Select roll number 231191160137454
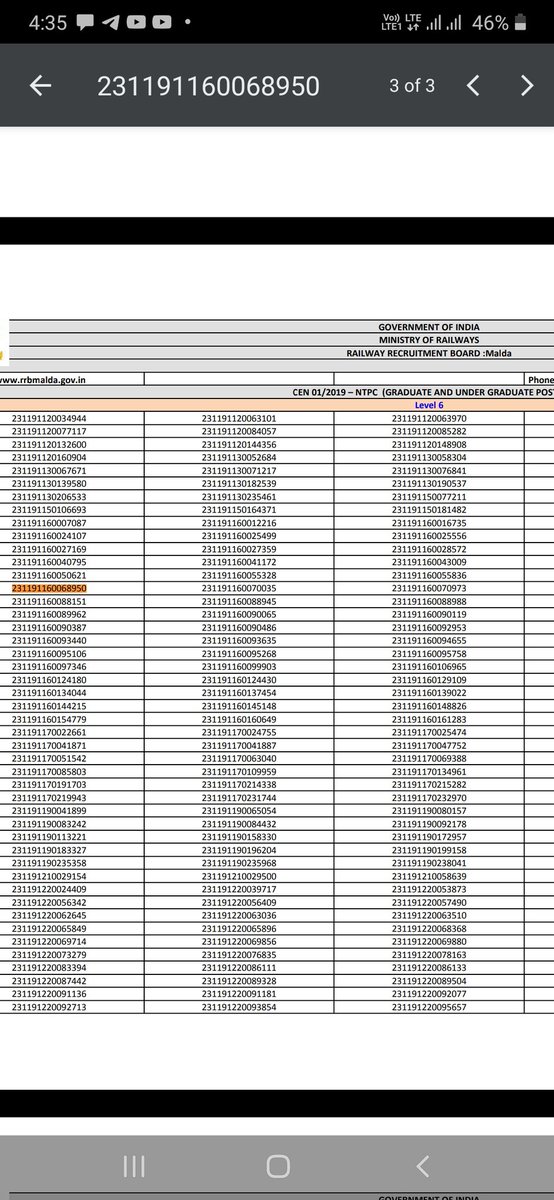 239,693
